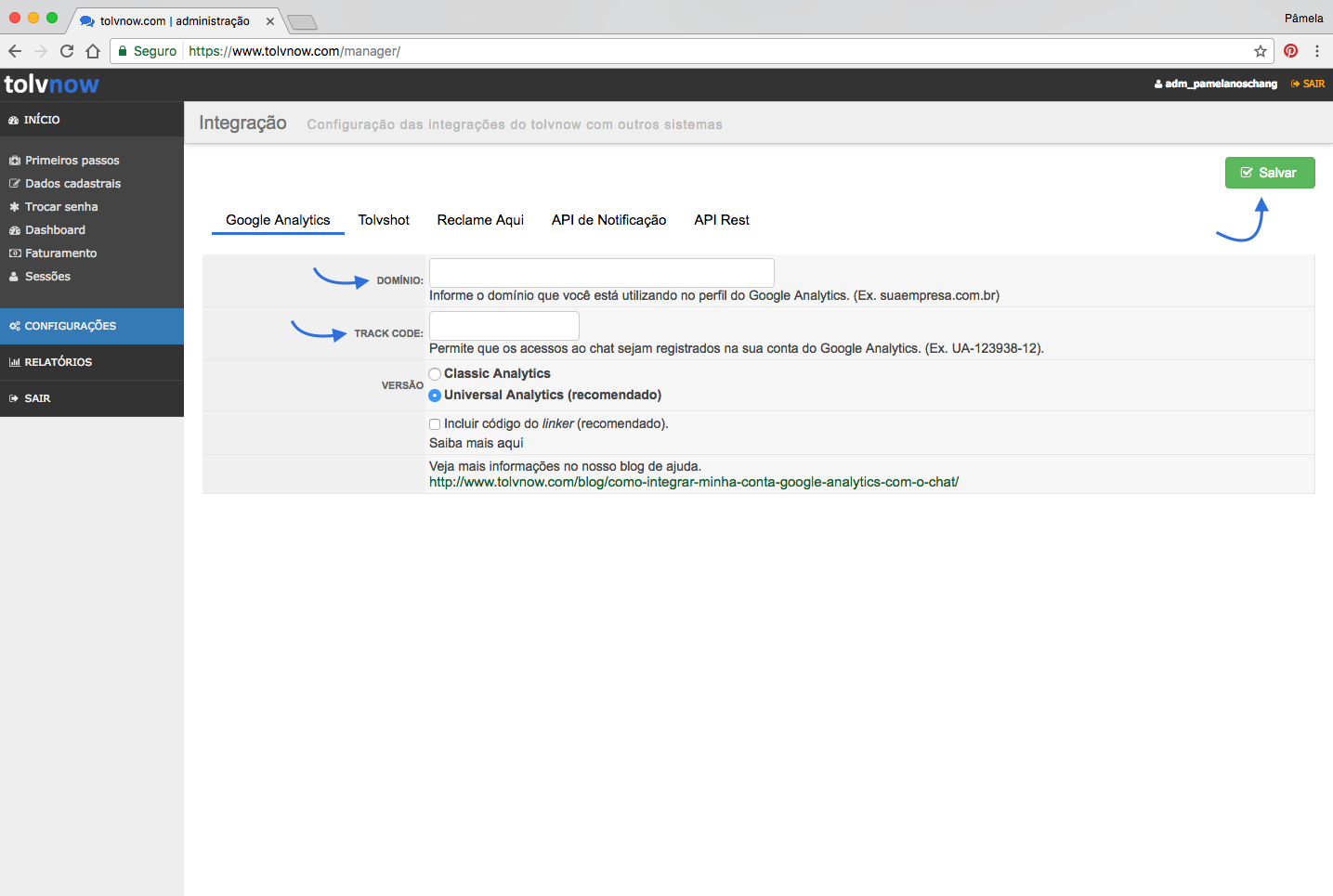The height and width of the screenshot is (896, 1333).
Task: Open Trocar senha sidebar item
Action: click(x=54, y=207)
